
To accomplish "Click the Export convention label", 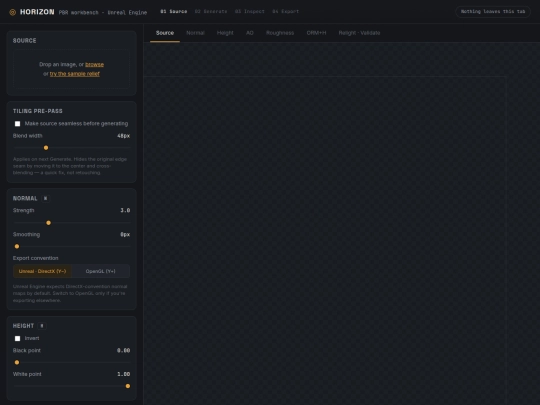I will coord(35,258).
